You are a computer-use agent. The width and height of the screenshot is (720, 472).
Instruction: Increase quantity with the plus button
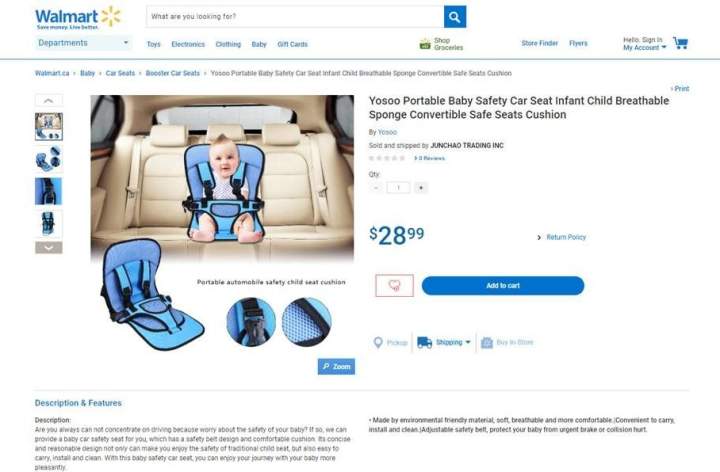(x=421, y=188)
